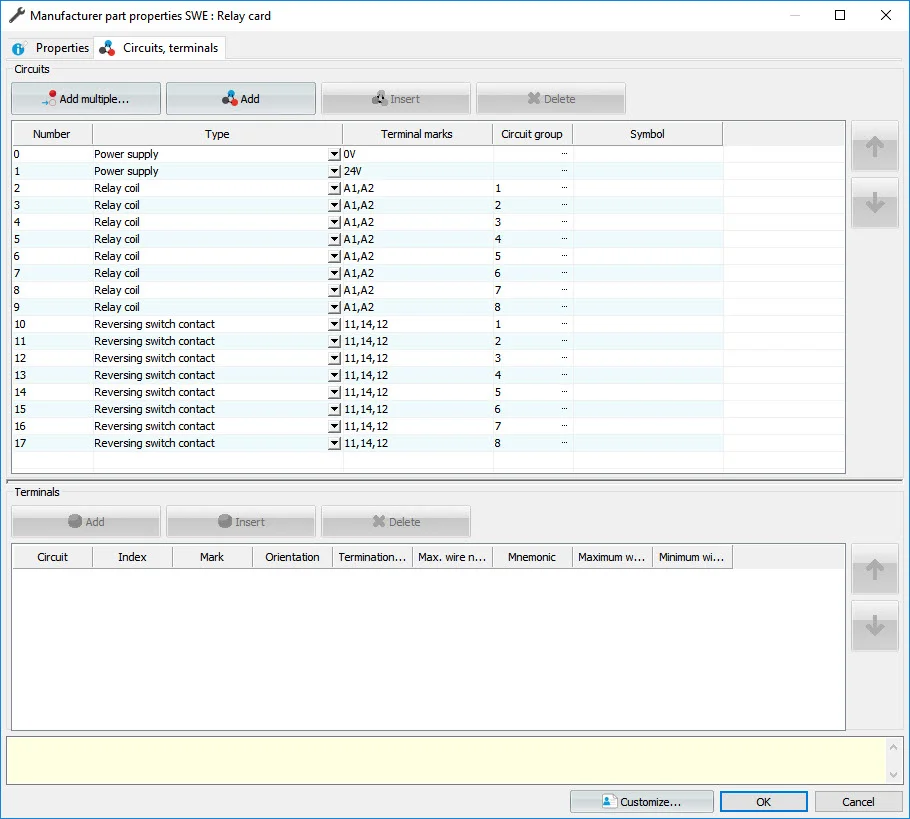Screen dimensions: 910x819
Task: Expand the type dropdown for circuit 0
Action: pyautogui.click(x=334, y=155)
